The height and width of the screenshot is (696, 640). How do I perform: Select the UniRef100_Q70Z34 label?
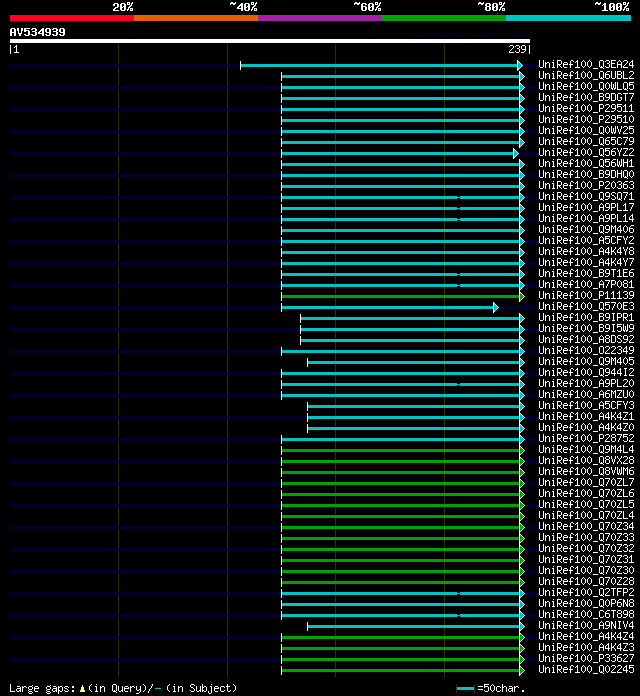tap(586, 526)
